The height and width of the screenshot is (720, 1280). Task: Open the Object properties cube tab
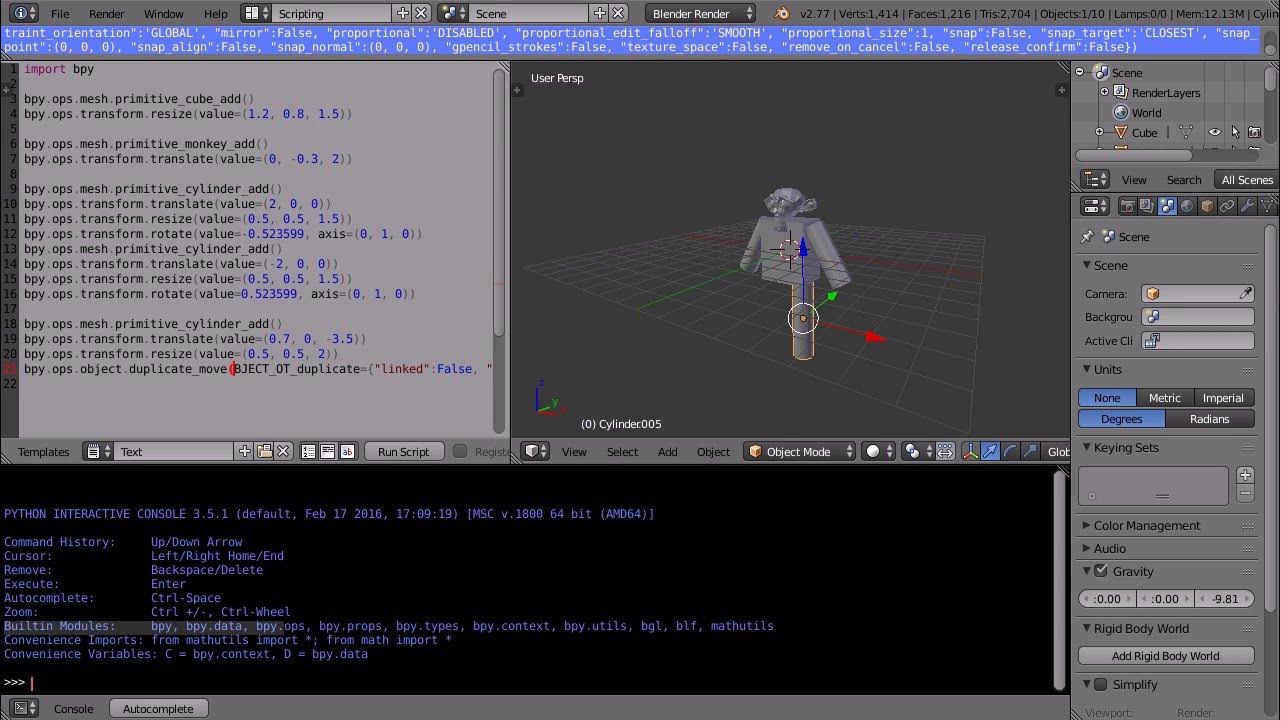pyautogui.click(x=1207, y=206)
